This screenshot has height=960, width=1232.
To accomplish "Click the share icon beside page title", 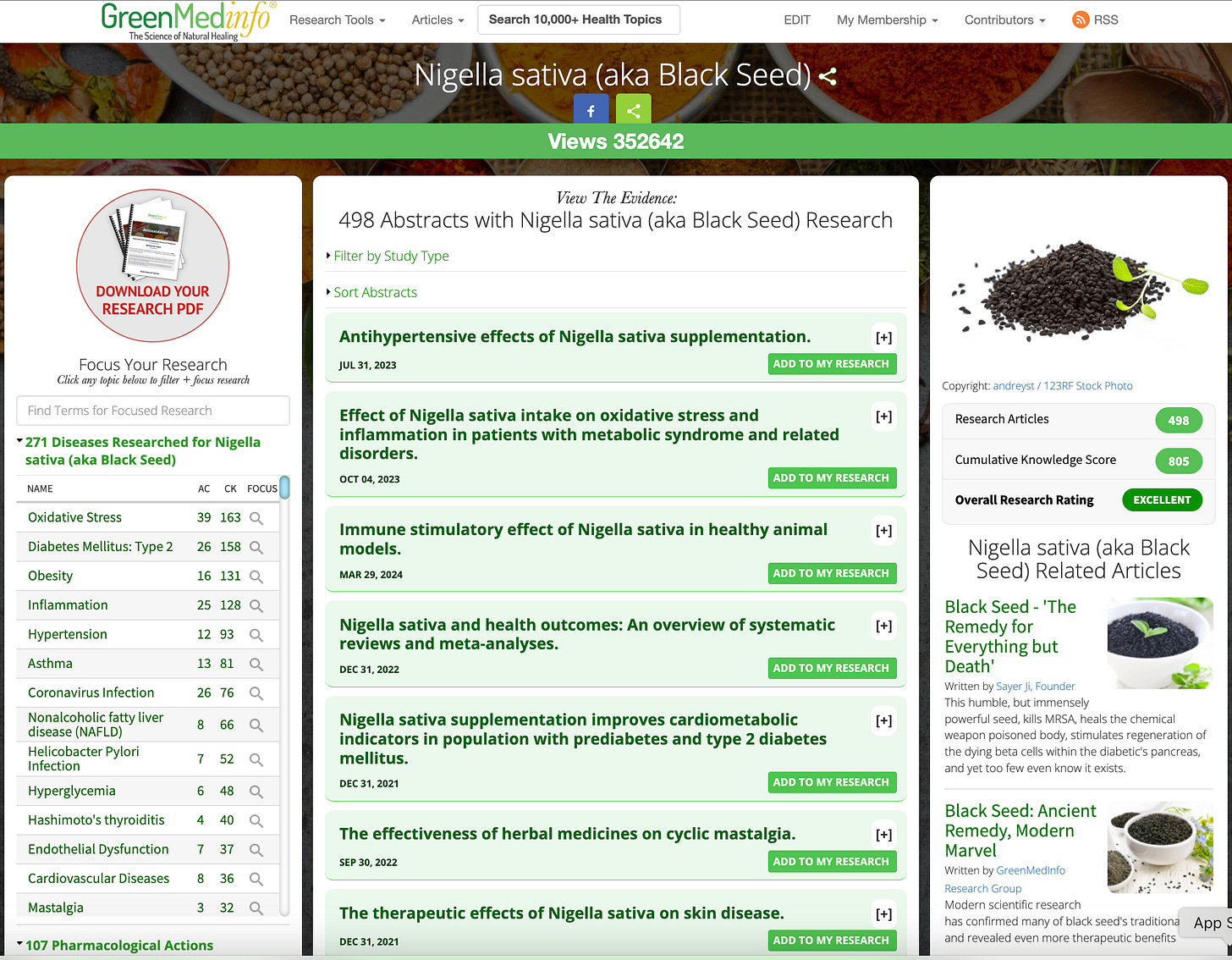I will click(828, 76).
